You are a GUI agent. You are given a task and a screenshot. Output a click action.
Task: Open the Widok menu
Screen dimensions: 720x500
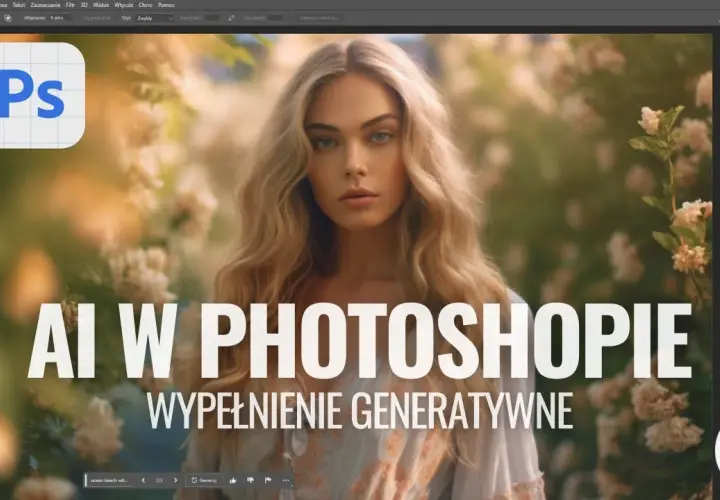coord(101,5)
